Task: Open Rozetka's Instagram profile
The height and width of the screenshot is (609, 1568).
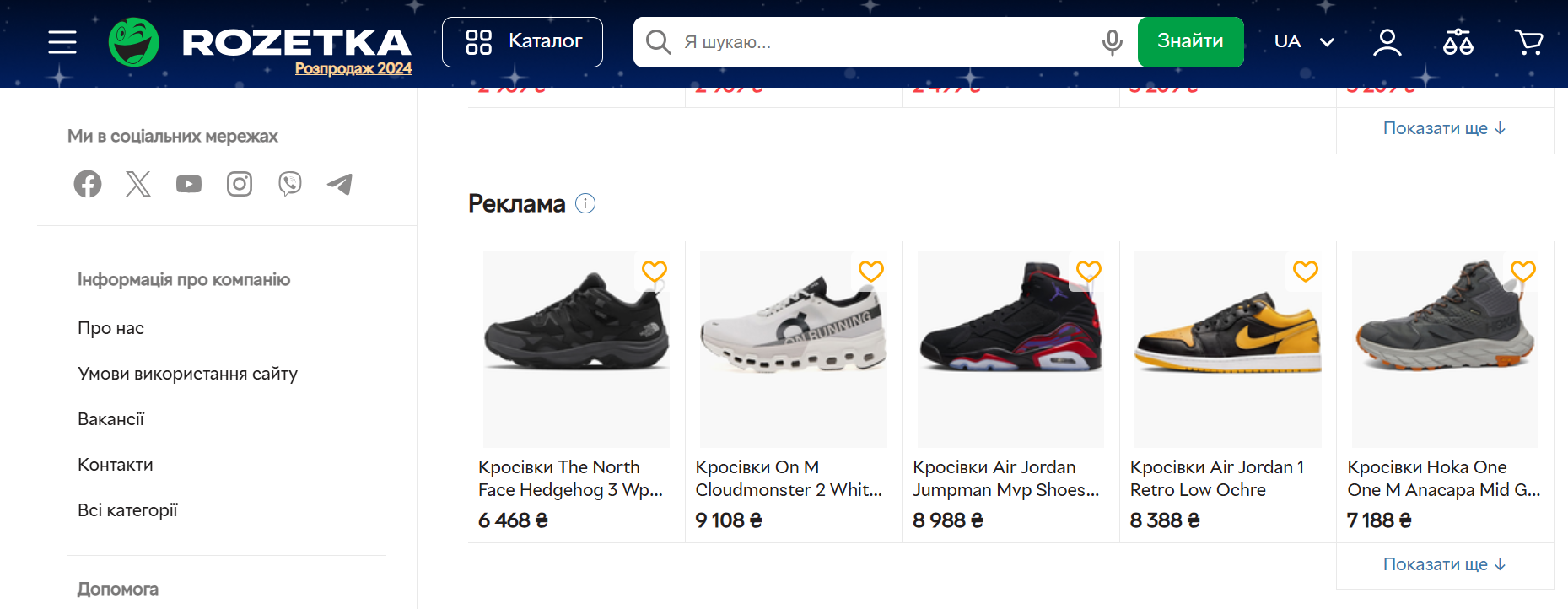Action: [240, 184]
